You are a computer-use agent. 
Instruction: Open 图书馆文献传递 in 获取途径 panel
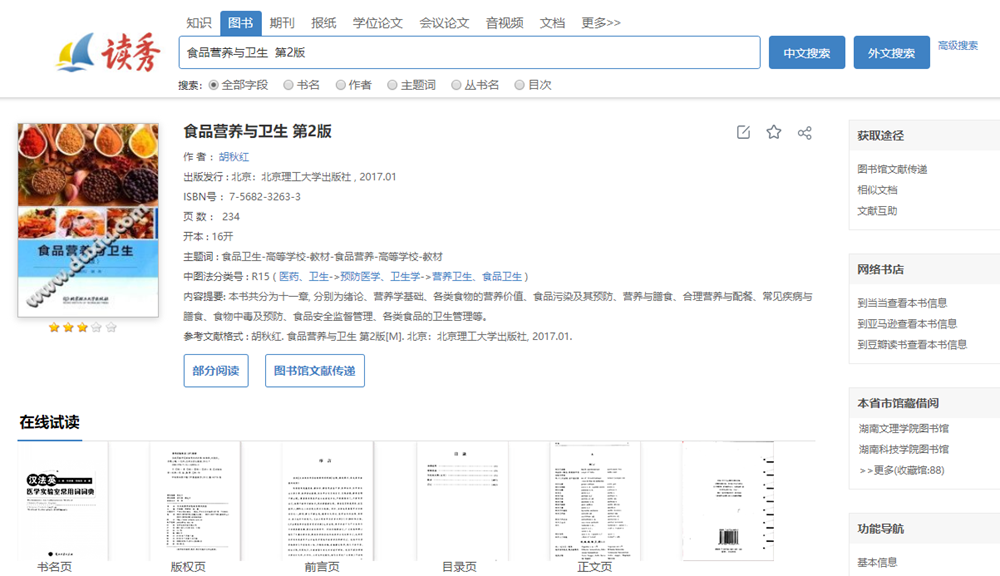click(892, 169)
